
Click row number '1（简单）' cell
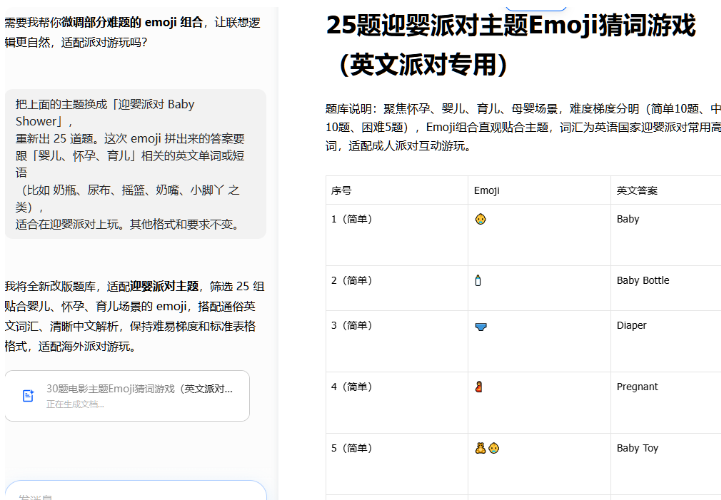397,235
